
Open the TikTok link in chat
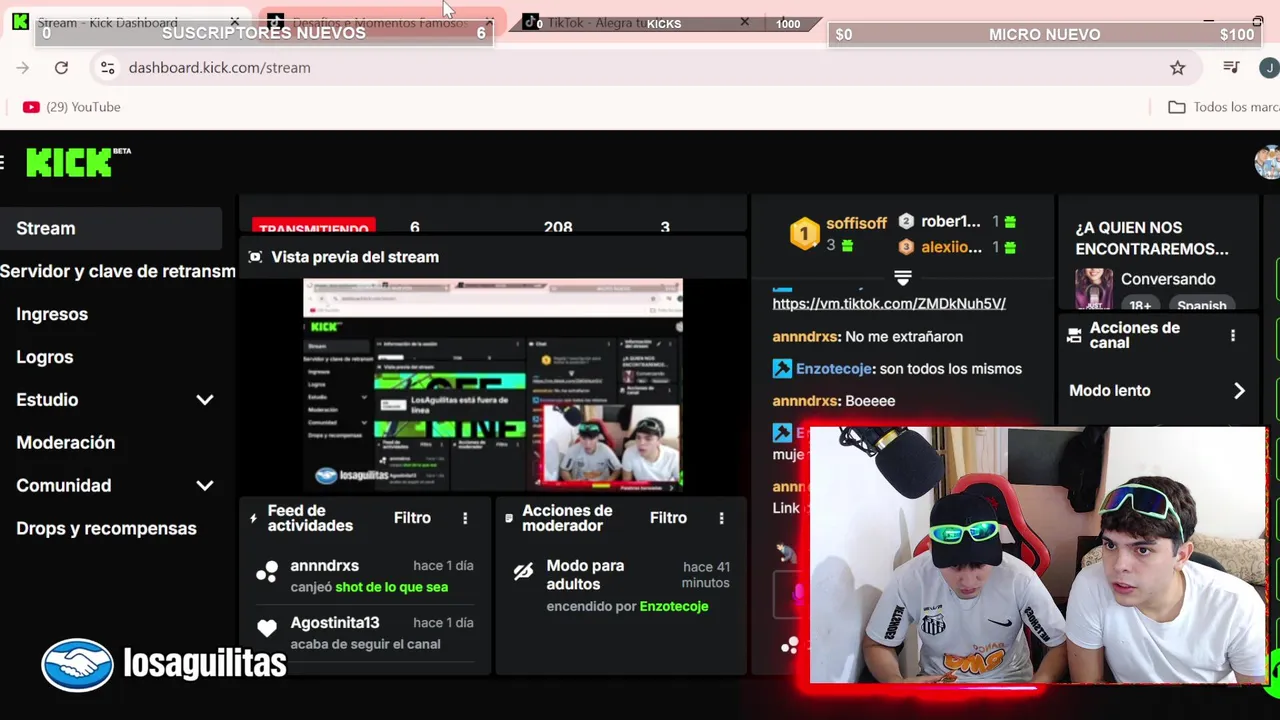(889, 303)
